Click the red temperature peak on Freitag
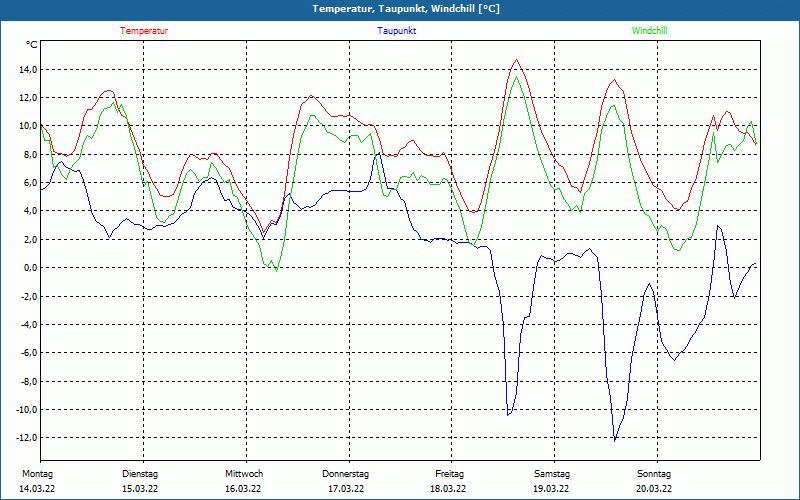Viewport: 800px width, 500px height. coord(516,60)
